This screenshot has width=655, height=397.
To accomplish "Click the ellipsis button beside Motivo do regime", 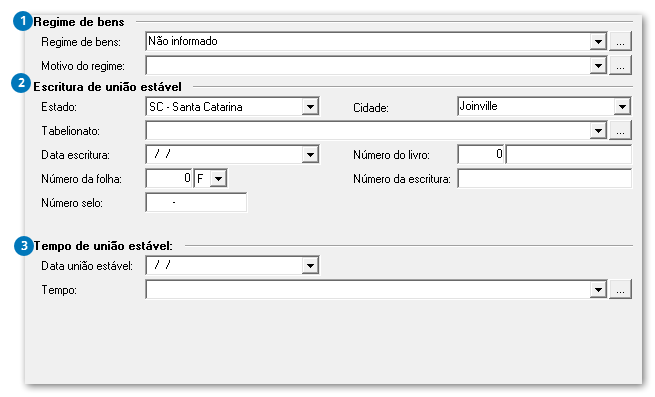I will pos(620,66).
